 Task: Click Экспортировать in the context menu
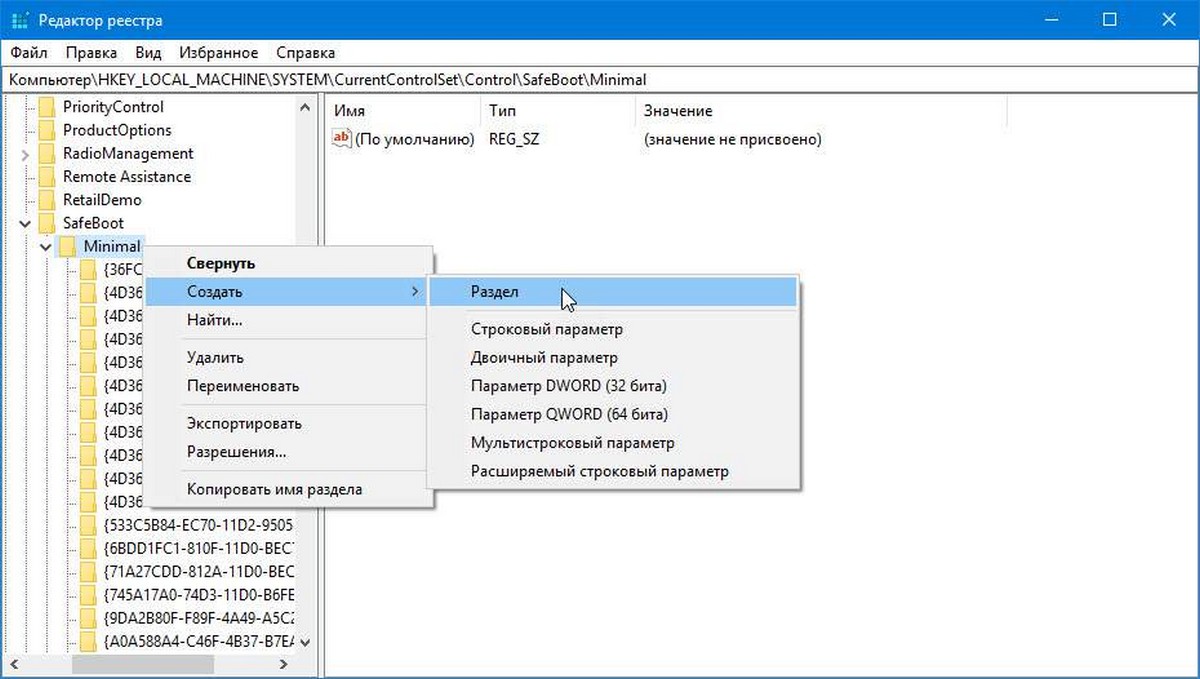tap(244, 424)
